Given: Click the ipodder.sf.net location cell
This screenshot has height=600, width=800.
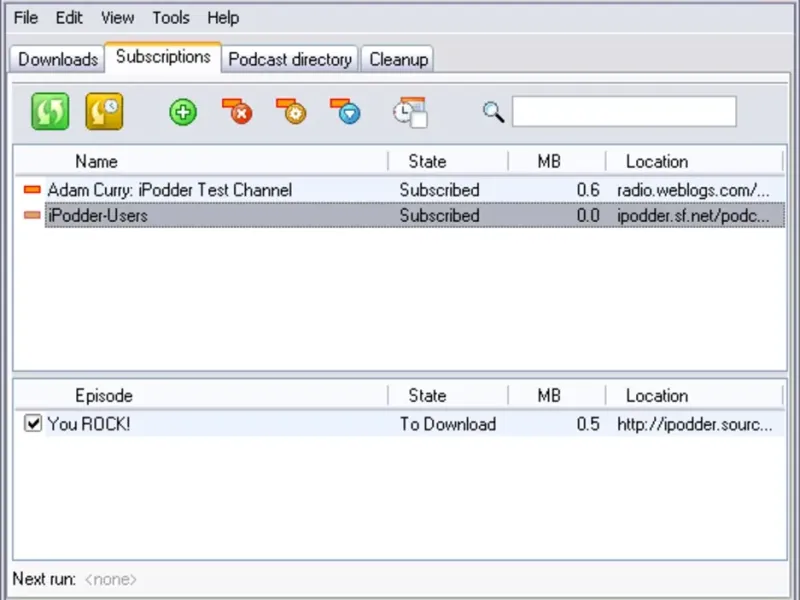Looking at the screenshot, I should (x=693, y=215).
